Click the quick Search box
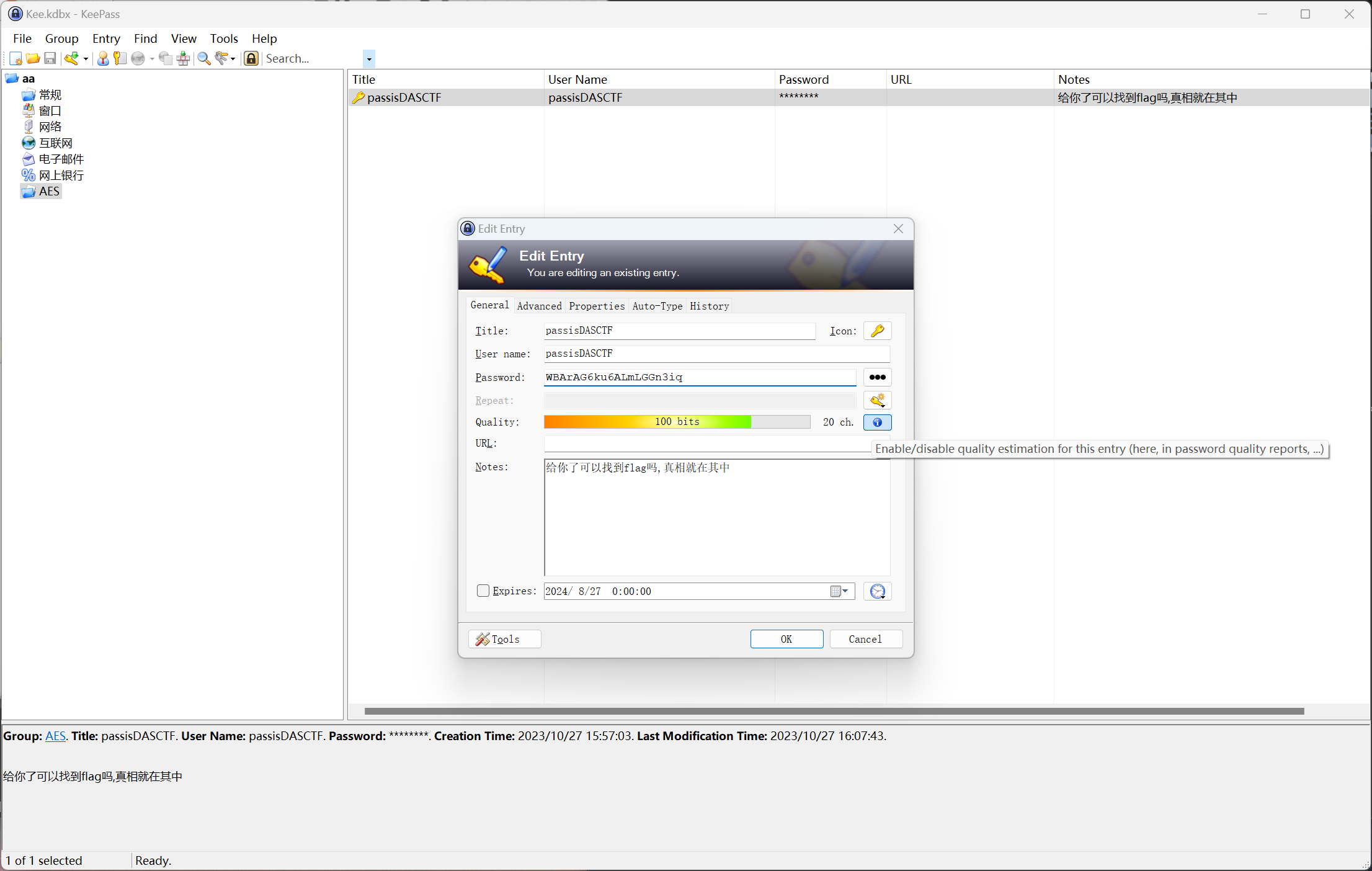Viewport: 1372px width, 871px height. coord(313,58)
